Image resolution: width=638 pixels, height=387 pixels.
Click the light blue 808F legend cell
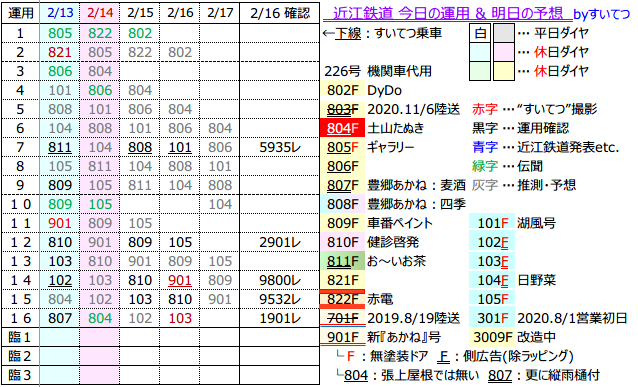343,204
